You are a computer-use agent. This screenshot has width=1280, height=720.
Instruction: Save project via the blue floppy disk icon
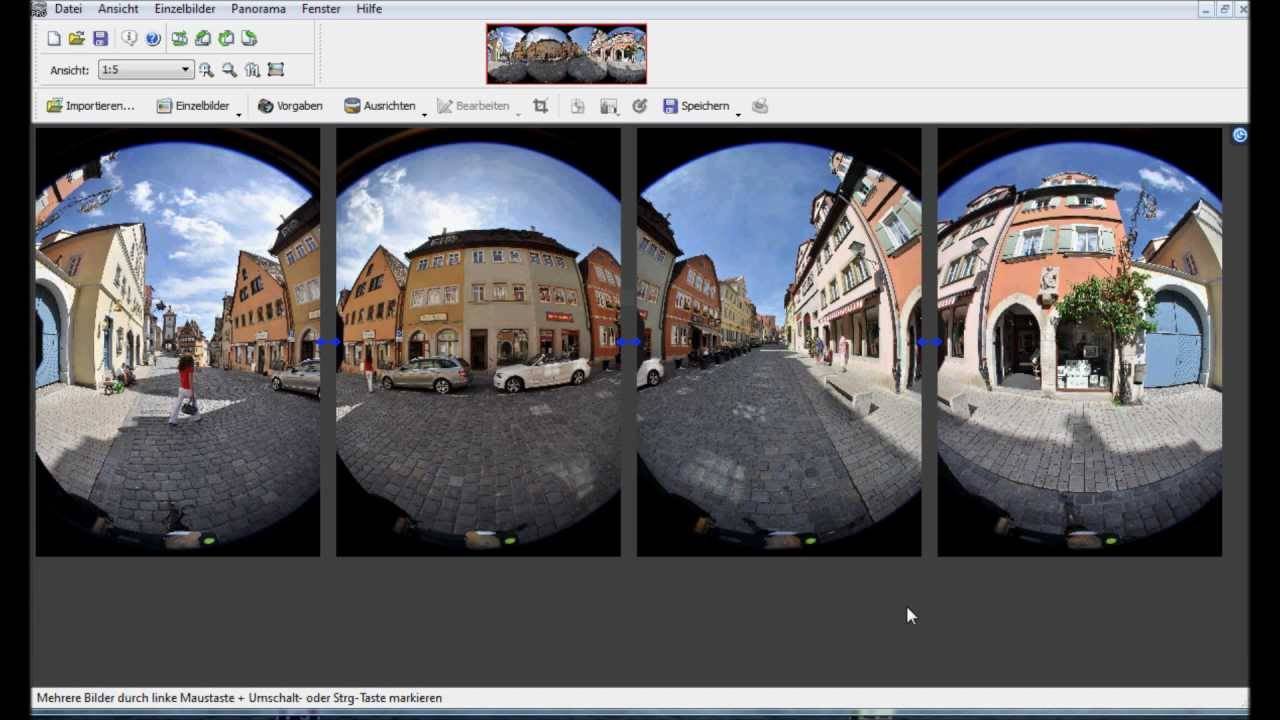coord(100,38)
